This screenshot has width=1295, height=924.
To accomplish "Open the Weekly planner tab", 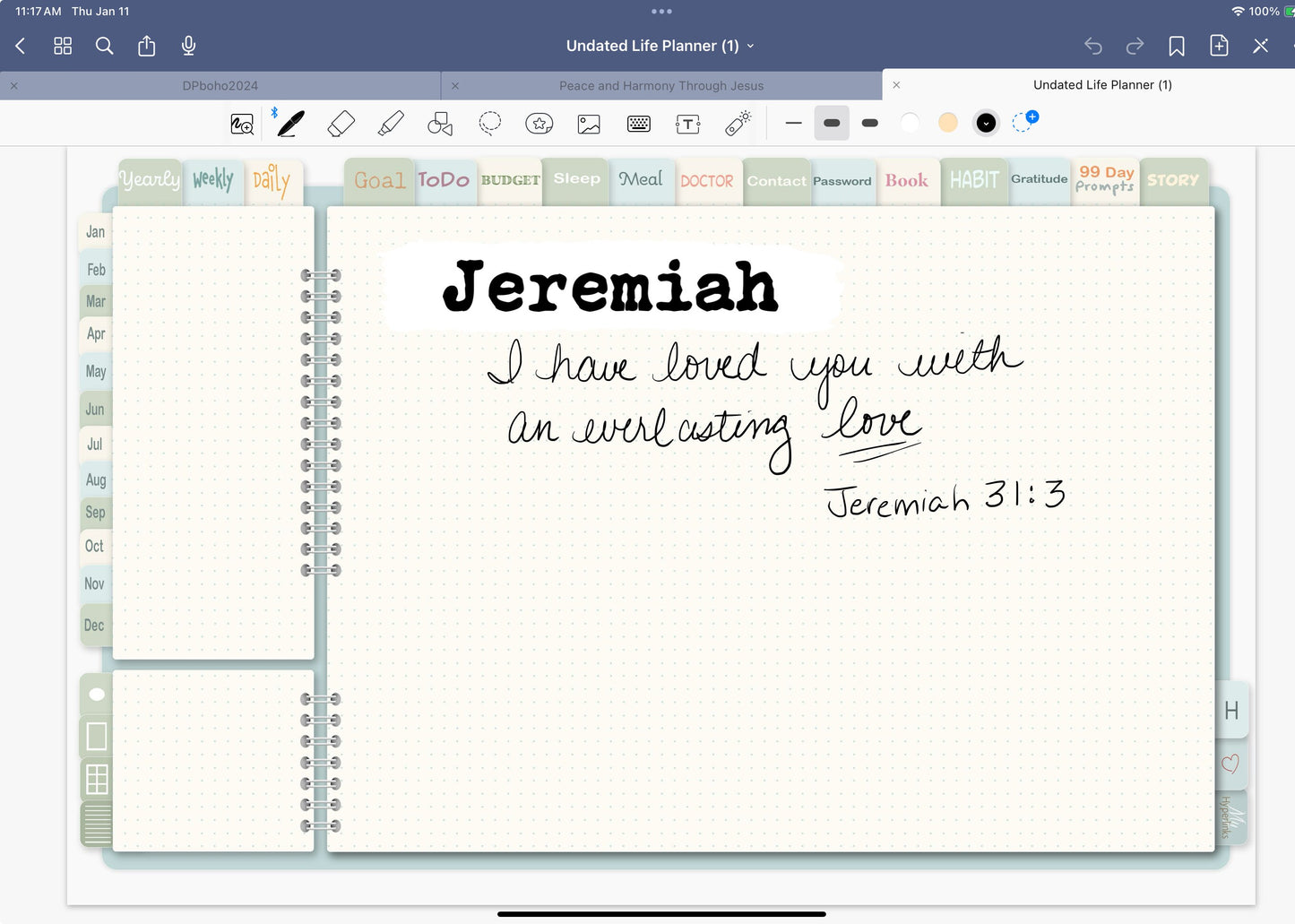I will tap(213, 179).
